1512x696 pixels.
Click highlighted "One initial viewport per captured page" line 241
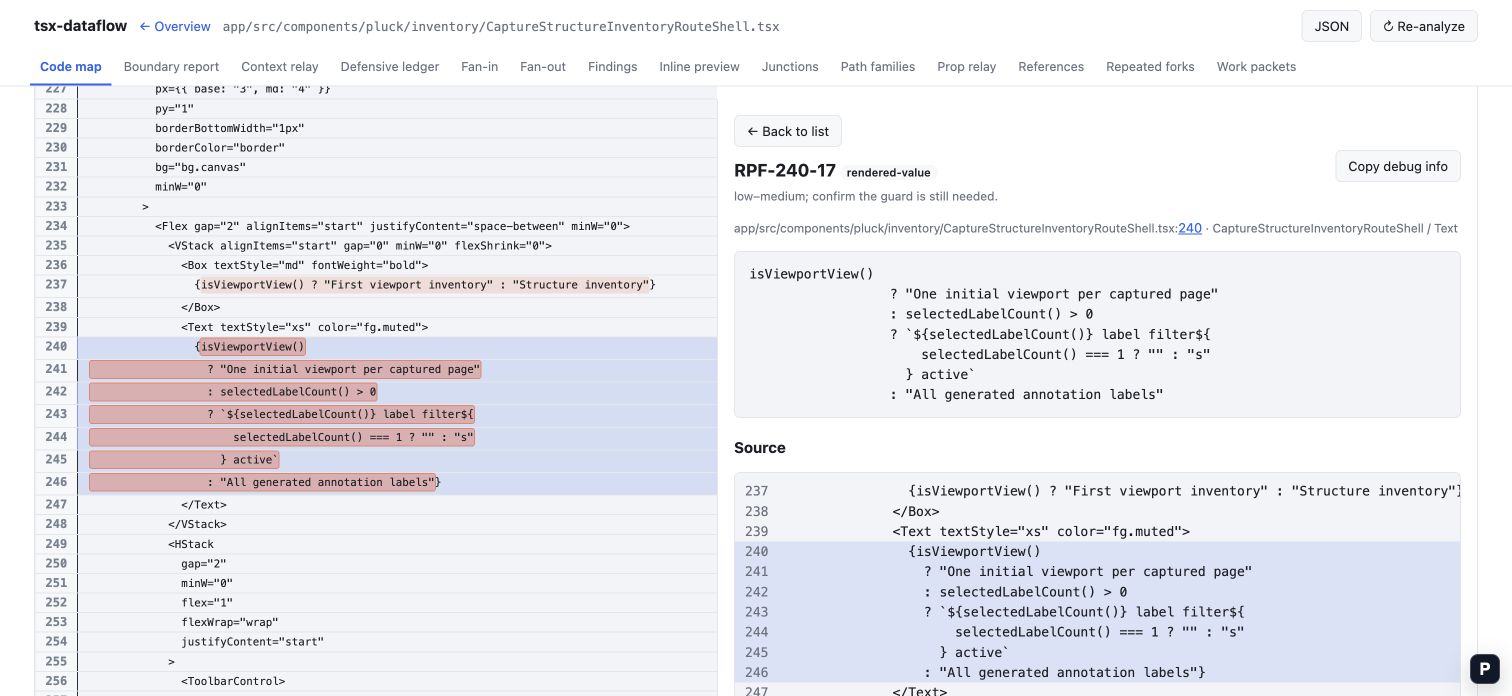click(285, 369)
